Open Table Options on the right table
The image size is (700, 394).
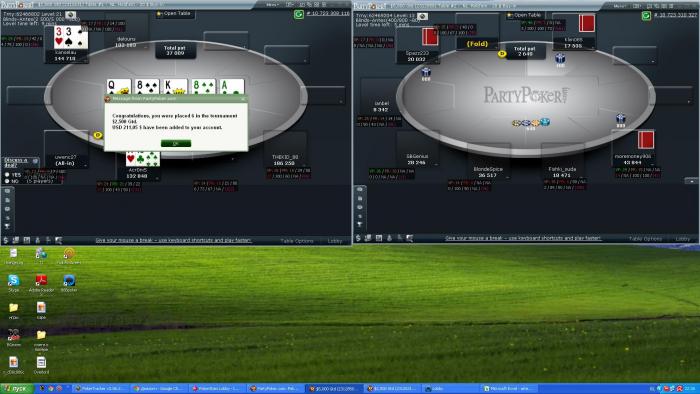click(645, 239)
